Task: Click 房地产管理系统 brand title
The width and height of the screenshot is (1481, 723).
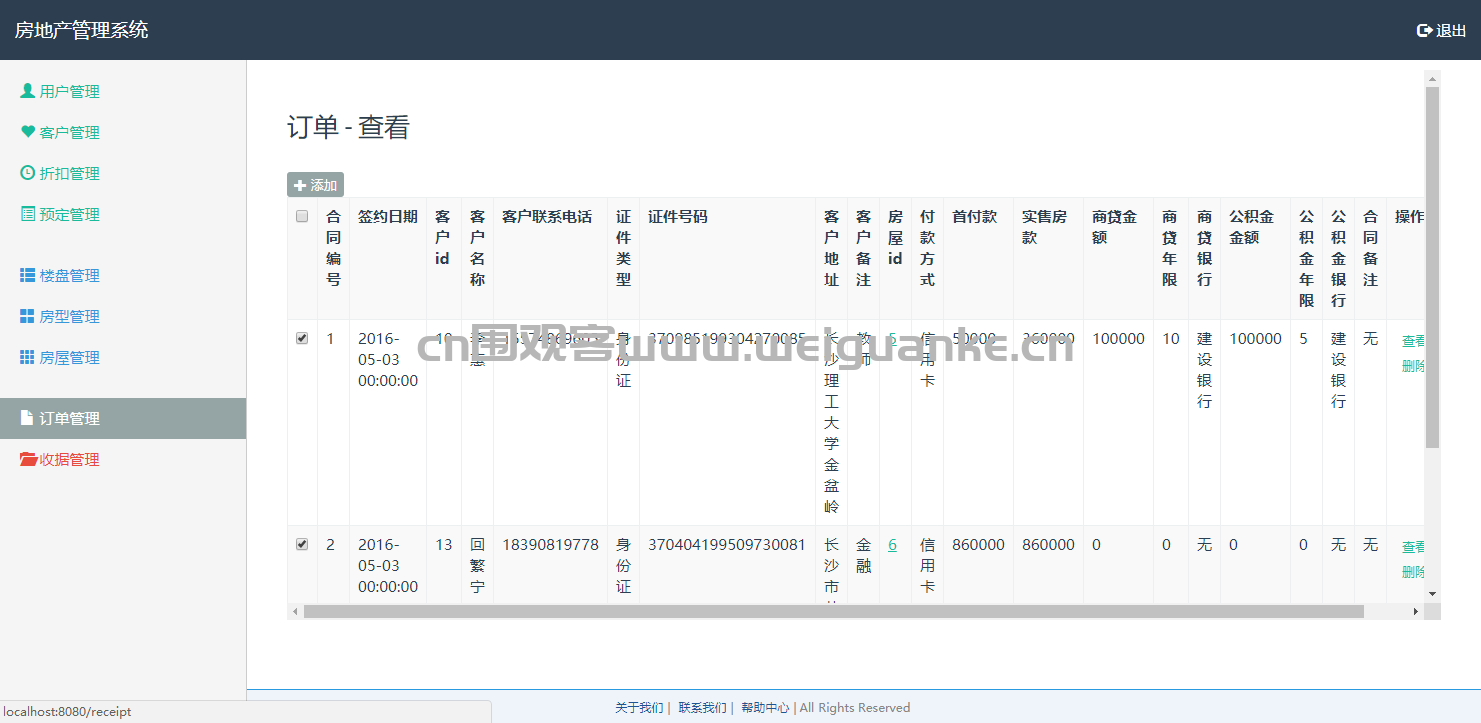Action: [x=81, y=30]
